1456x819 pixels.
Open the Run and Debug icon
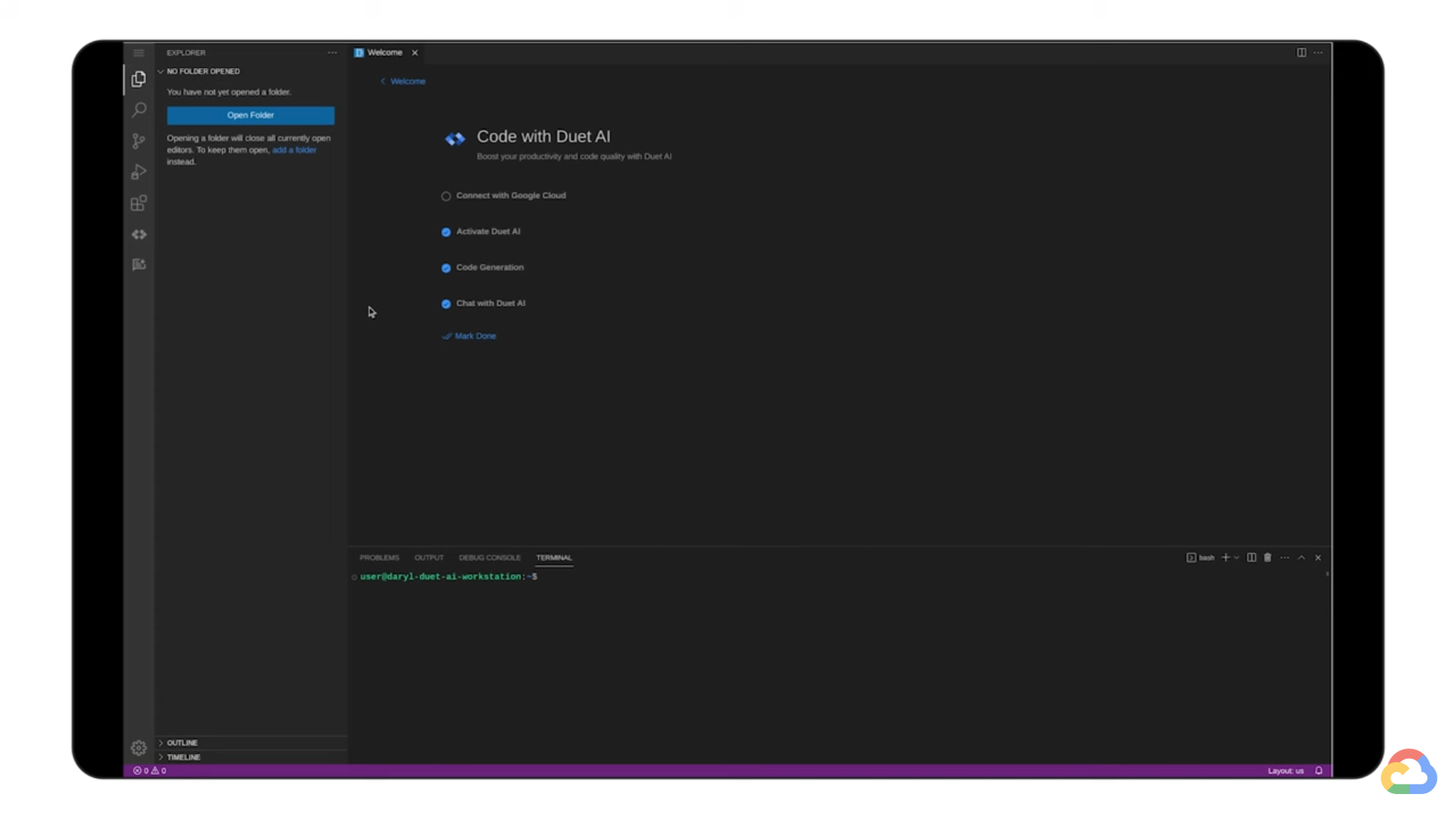pos(138,171)
